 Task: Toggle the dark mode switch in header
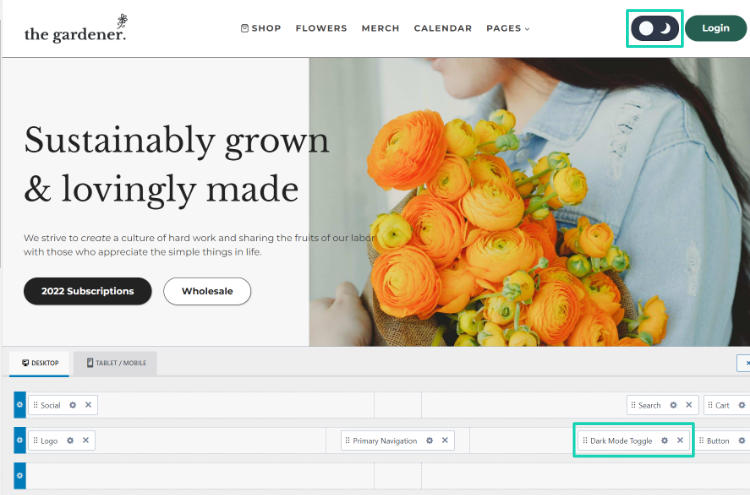(655, 29)
